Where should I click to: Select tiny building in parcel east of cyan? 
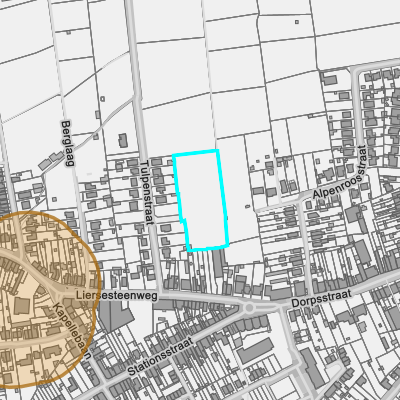pos(247,207)
